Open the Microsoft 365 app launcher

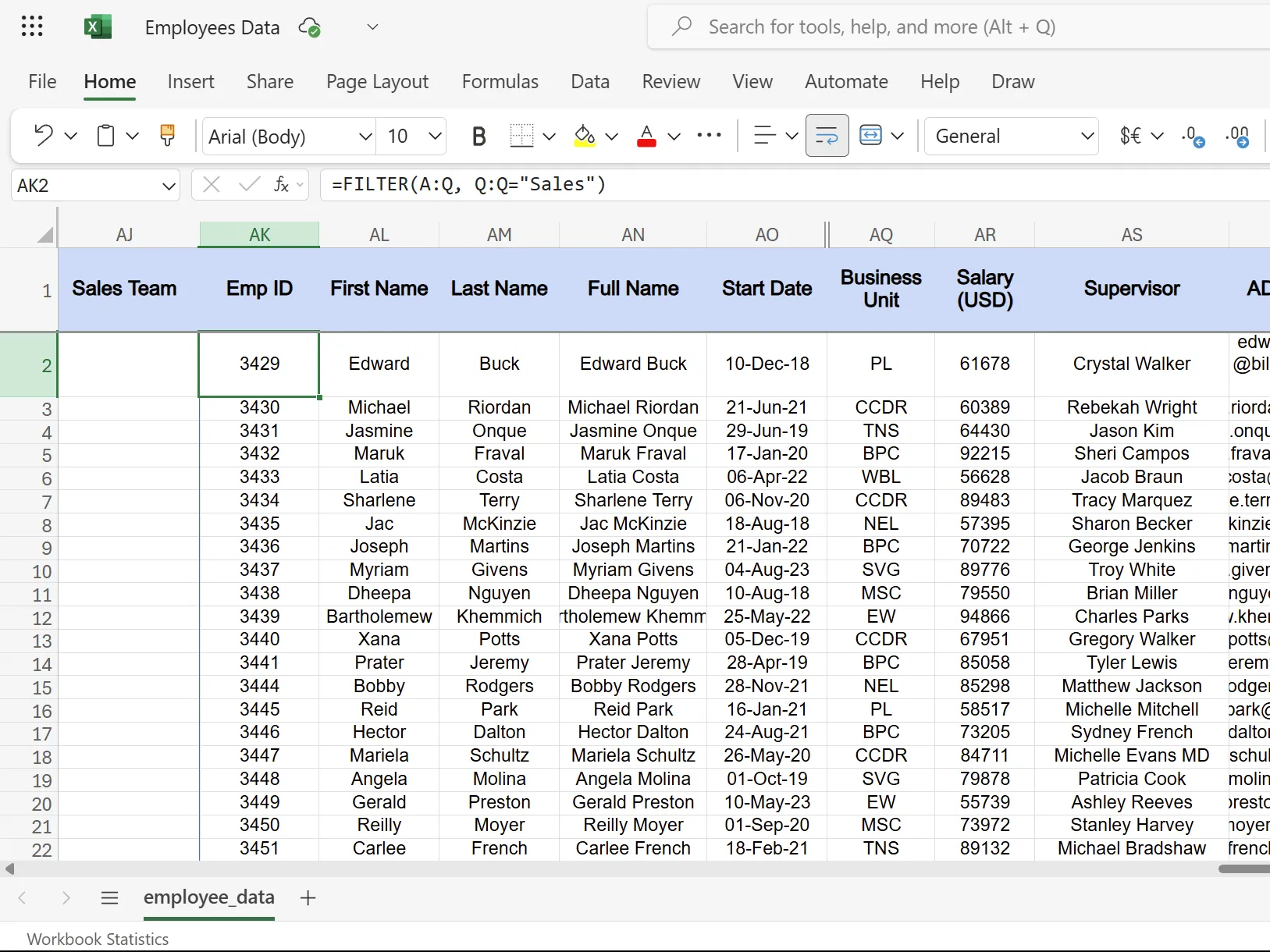click(x=31, y=26)
